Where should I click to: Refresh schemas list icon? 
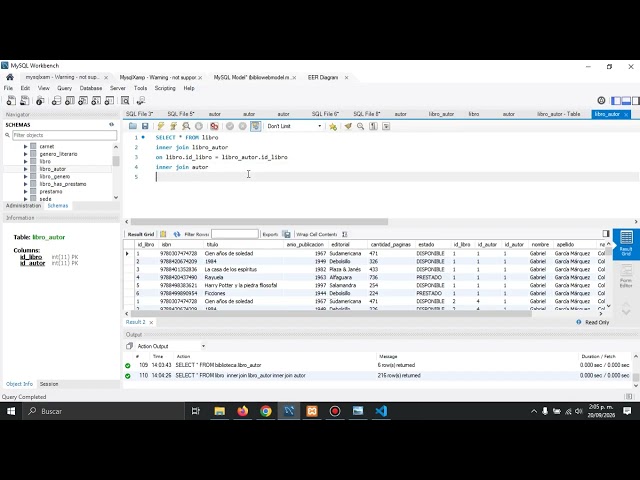tap(111, 124)
